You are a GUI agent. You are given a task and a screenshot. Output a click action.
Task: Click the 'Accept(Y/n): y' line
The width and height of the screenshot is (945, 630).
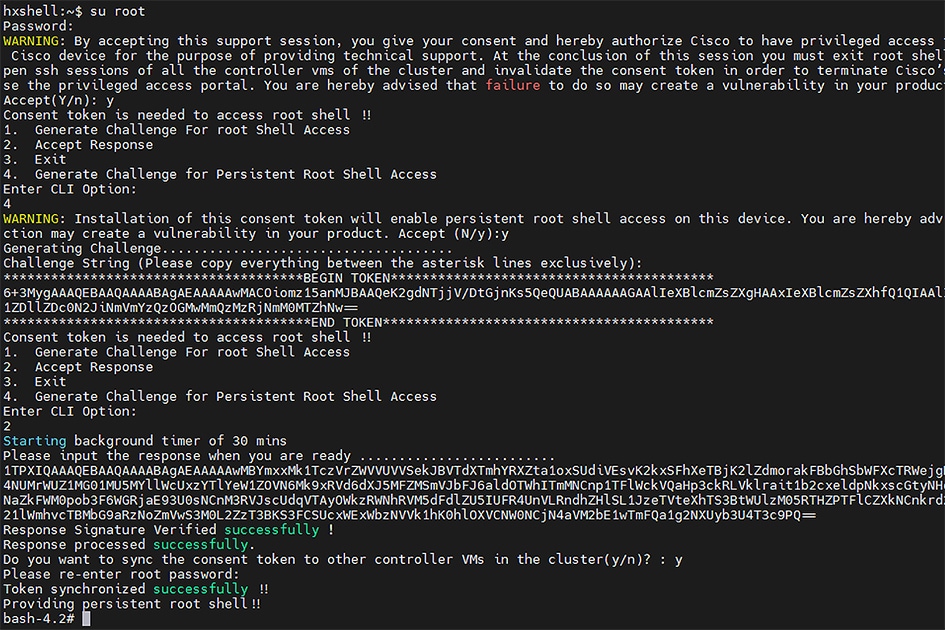pos(58,100)
